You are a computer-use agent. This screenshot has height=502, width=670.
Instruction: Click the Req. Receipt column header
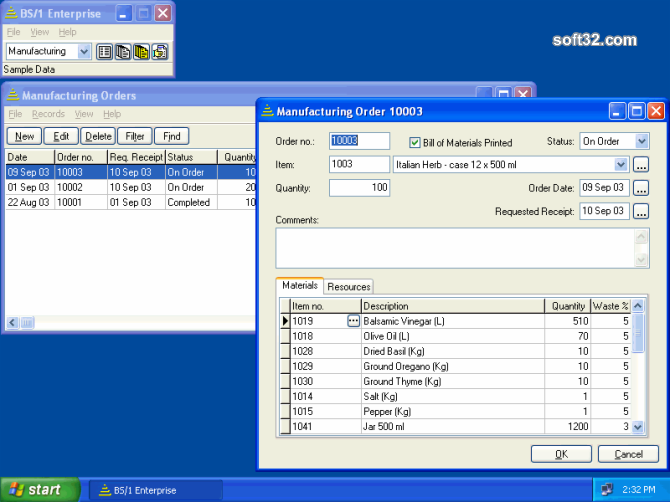point(136,157)
